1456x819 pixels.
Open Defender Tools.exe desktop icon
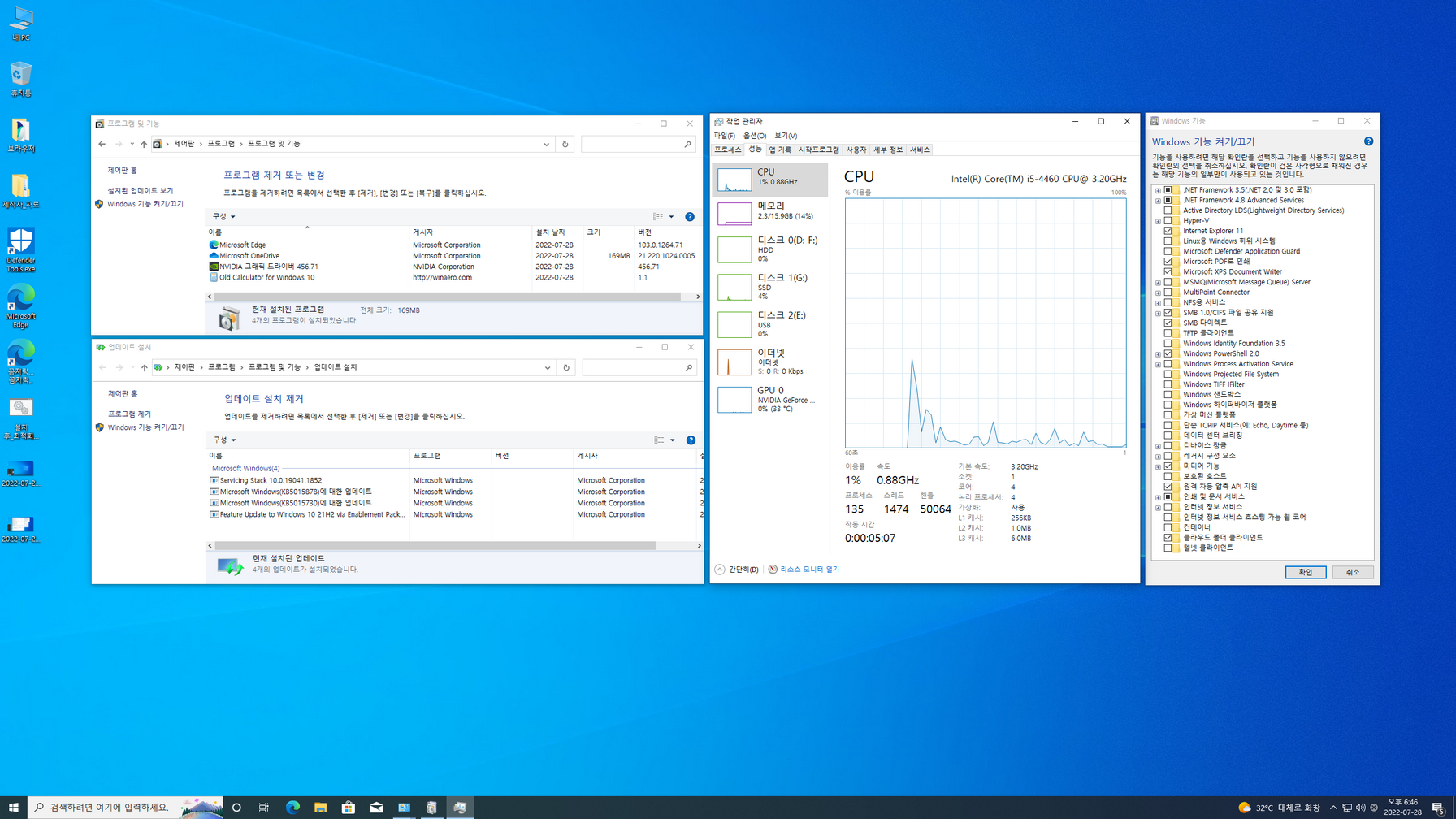pyautogui.click(x=20, y=249)
